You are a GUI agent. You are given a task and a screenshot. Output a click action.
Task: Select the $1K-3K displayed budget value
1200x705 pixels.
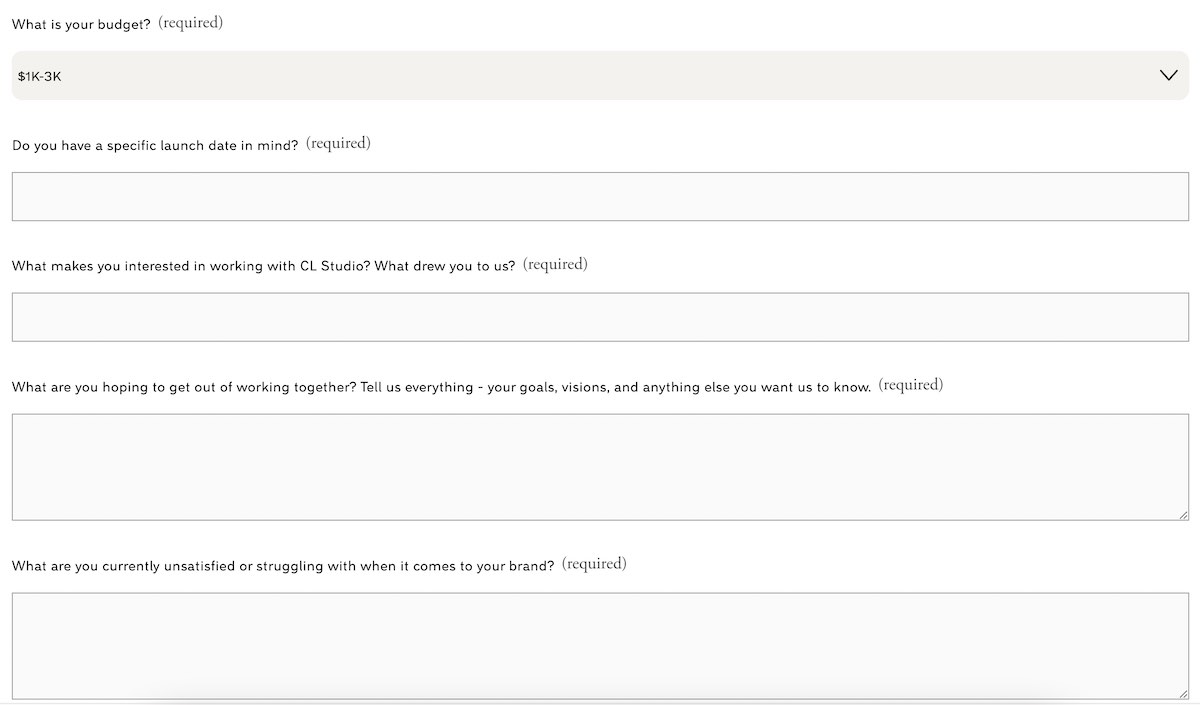click(39, 75)
